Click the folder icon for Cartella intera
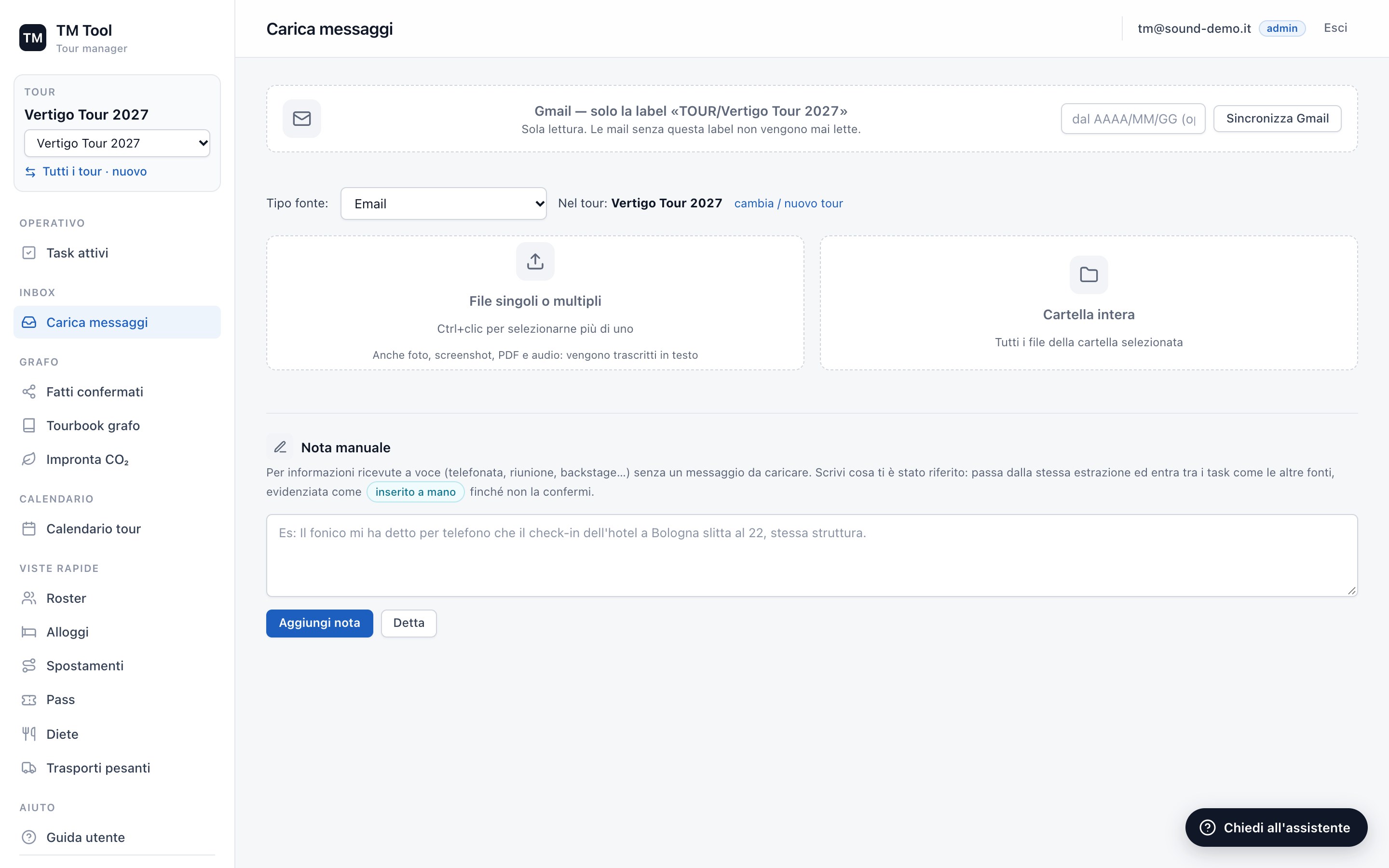The height and width of the screenshot is (868, 1389). 1088,274
